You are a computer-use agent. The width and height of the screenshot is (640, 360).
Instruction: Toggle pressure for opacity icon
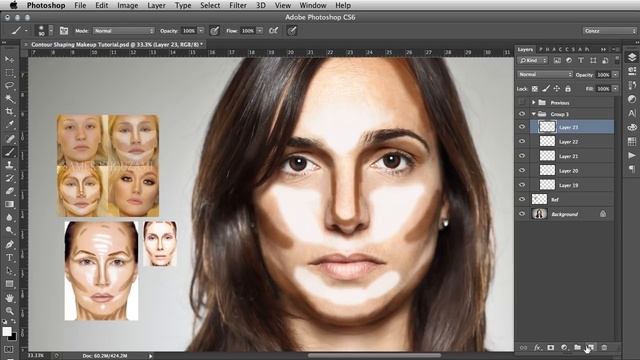click(214, 31)
